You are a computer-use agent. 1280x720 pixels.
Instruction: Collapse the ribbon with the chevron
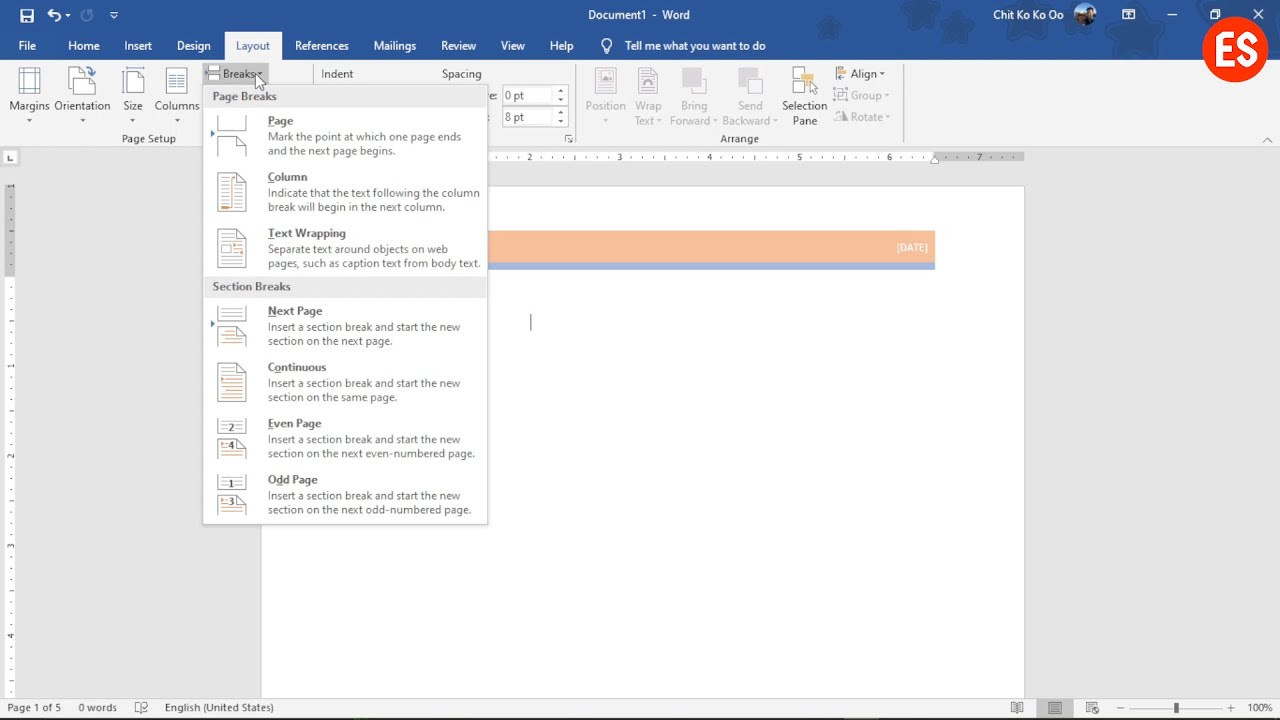point(1268,140)
